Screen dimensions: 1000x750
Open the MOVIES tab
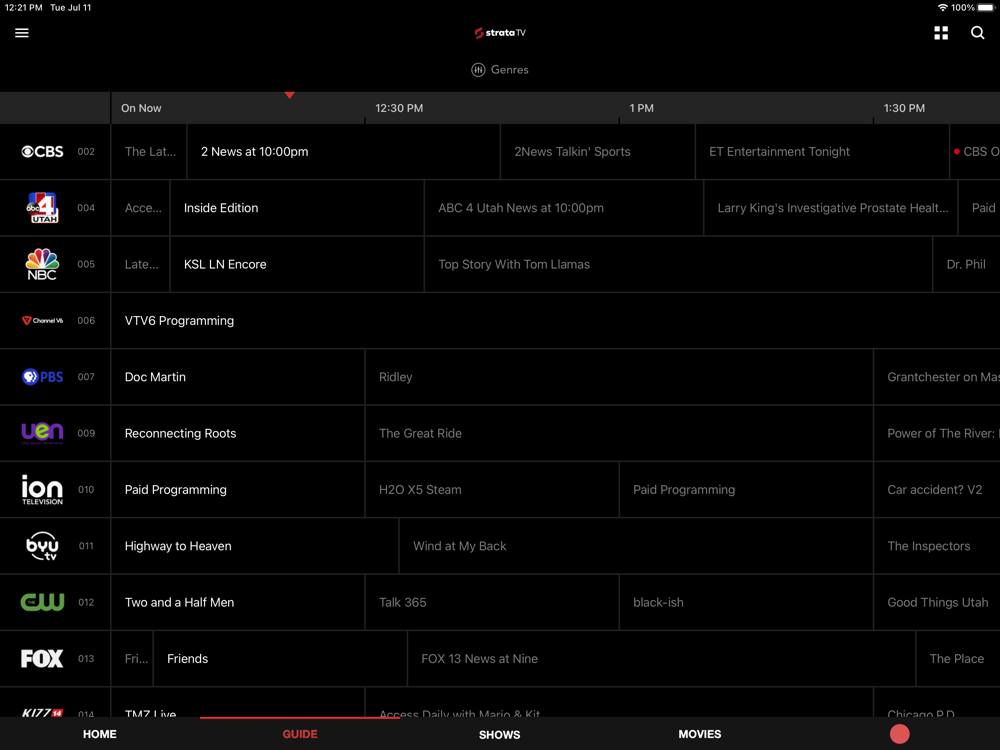[700, 734]
